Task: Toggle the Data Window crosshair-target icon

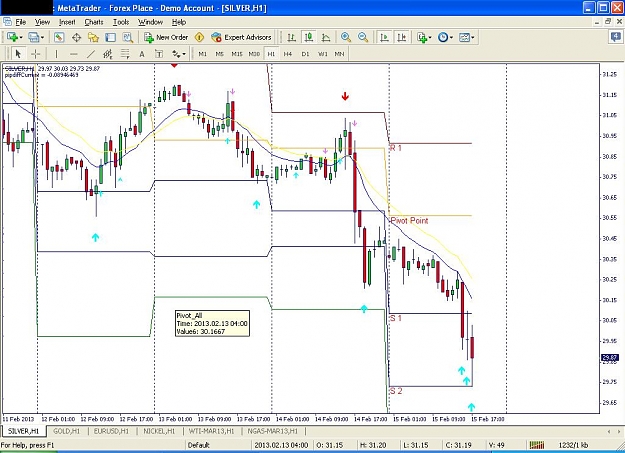Action: coord(76,37)
